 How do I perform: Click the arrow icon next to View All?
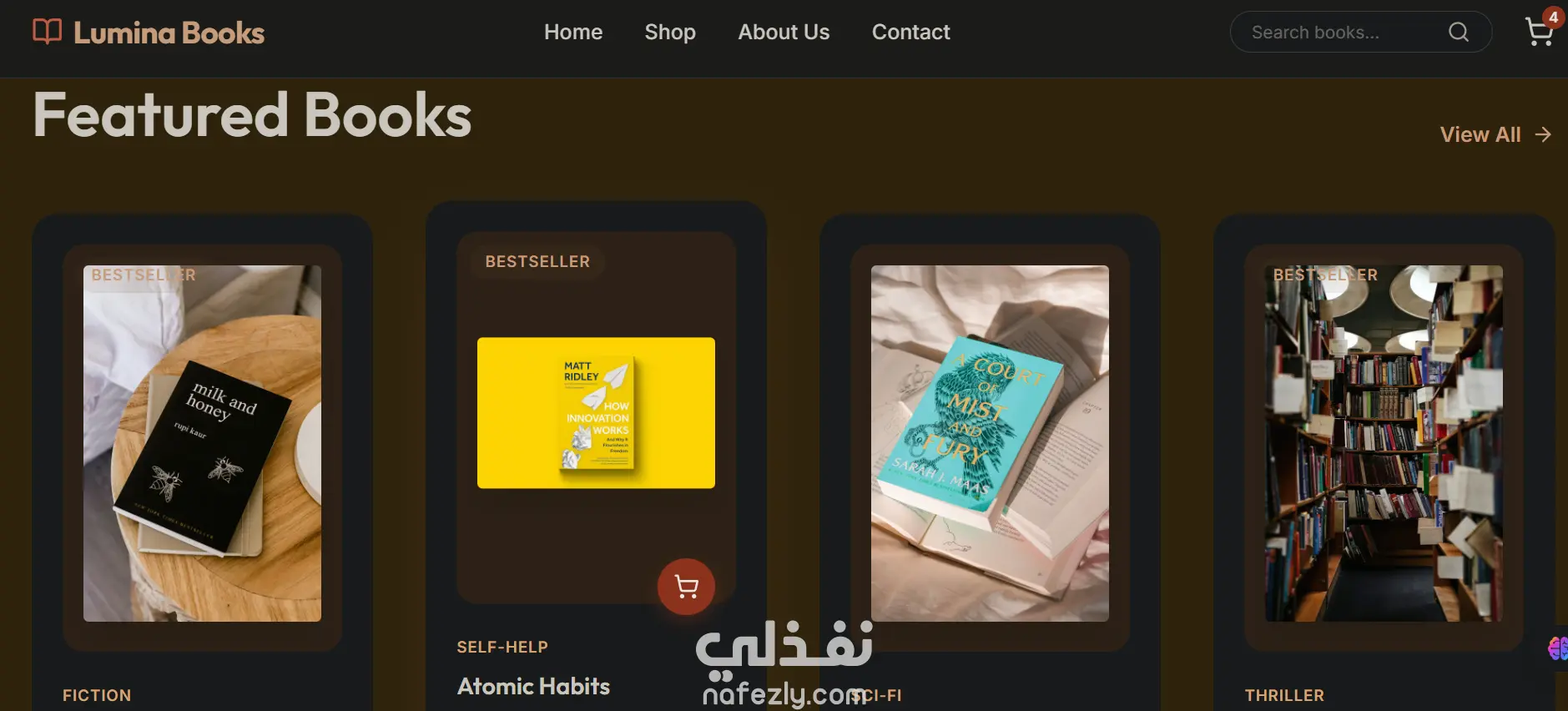[x=1543, y=134]
